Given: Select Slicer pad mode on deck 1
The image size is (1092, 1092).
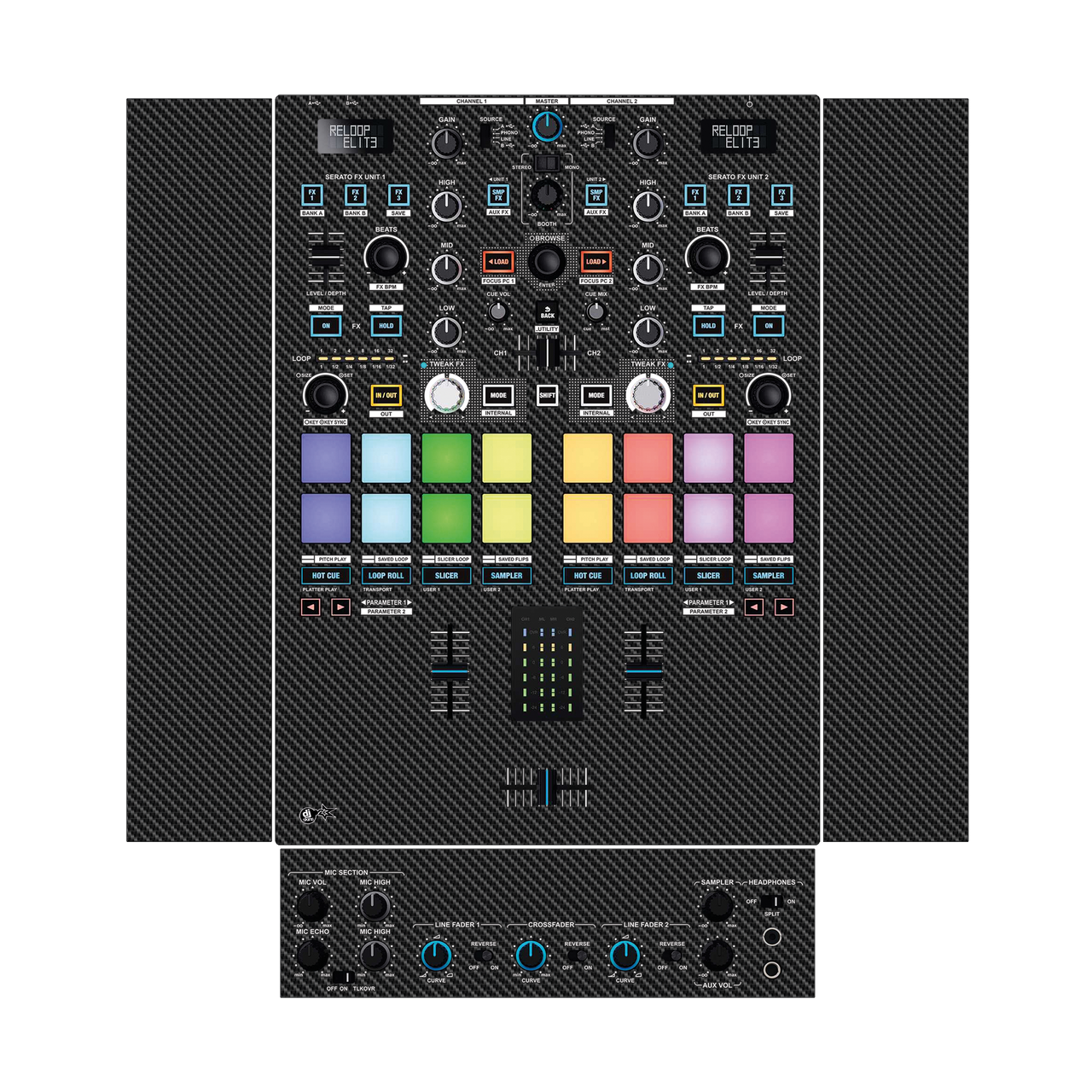Looking at the screenshot, I should pyautogui.click(x=446, y=576).
